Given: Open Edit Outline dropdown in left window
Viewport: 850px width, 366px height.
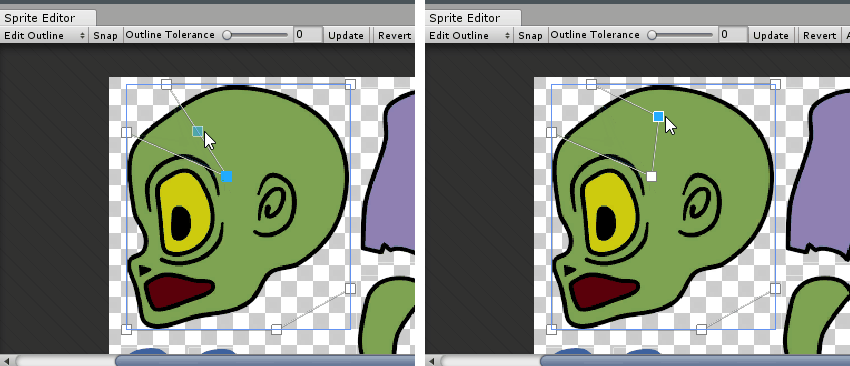Looking at the screenshot, I should point(44,35).
